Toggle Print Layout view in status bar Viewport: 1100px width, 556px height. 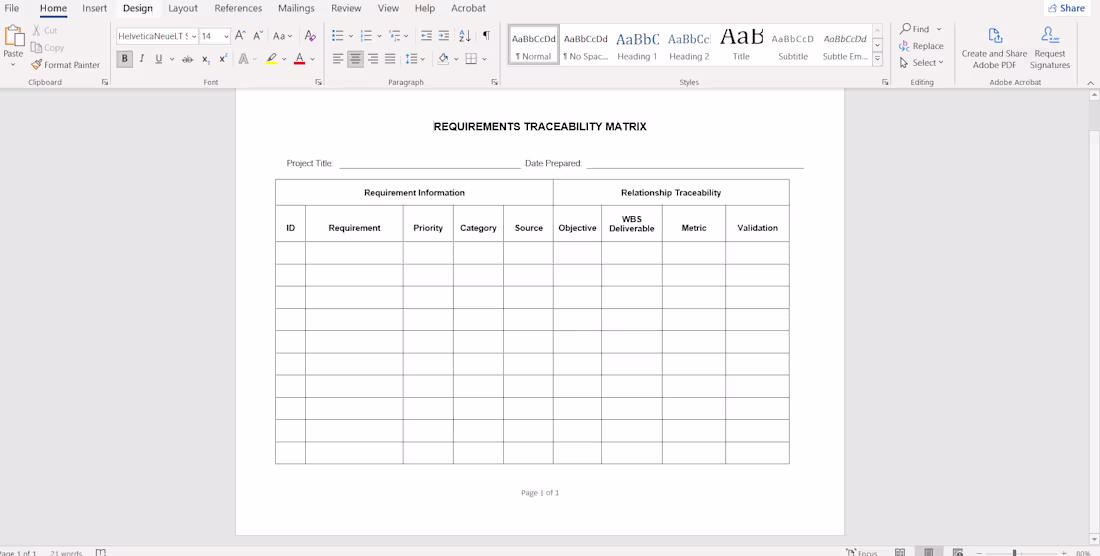(x=928, y=552)
